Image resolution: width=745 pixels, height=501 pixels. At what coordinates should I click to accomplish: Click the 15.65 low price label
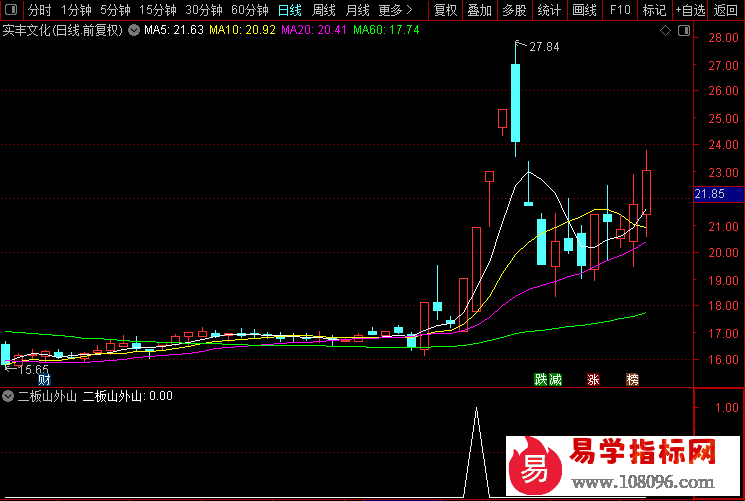(33, 369)
